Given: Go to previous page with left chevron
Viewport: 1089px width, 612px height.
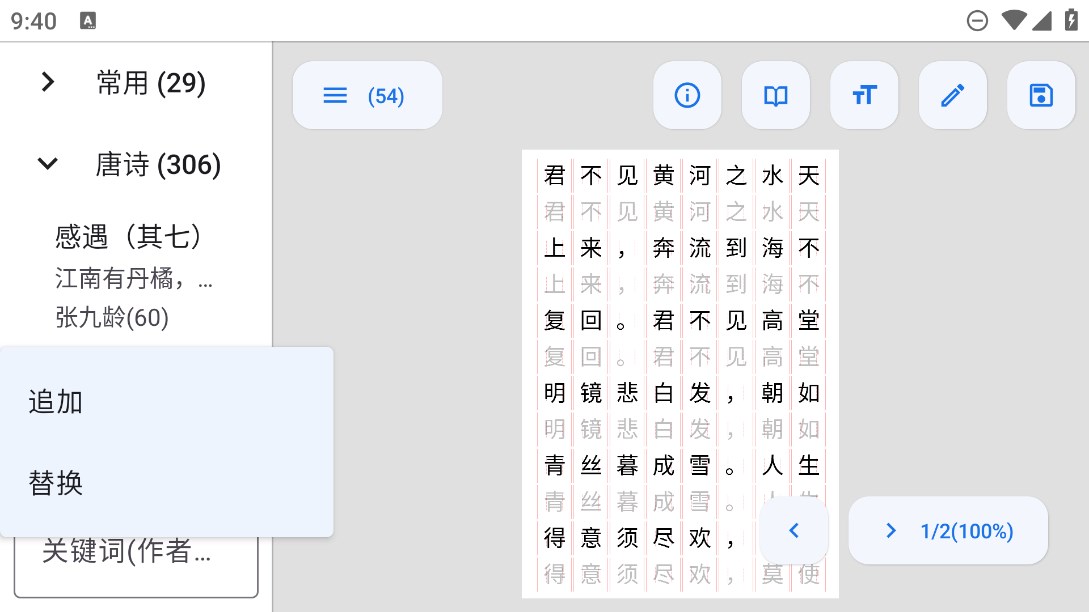Looking at the screenshot, I should pos(794,531).
